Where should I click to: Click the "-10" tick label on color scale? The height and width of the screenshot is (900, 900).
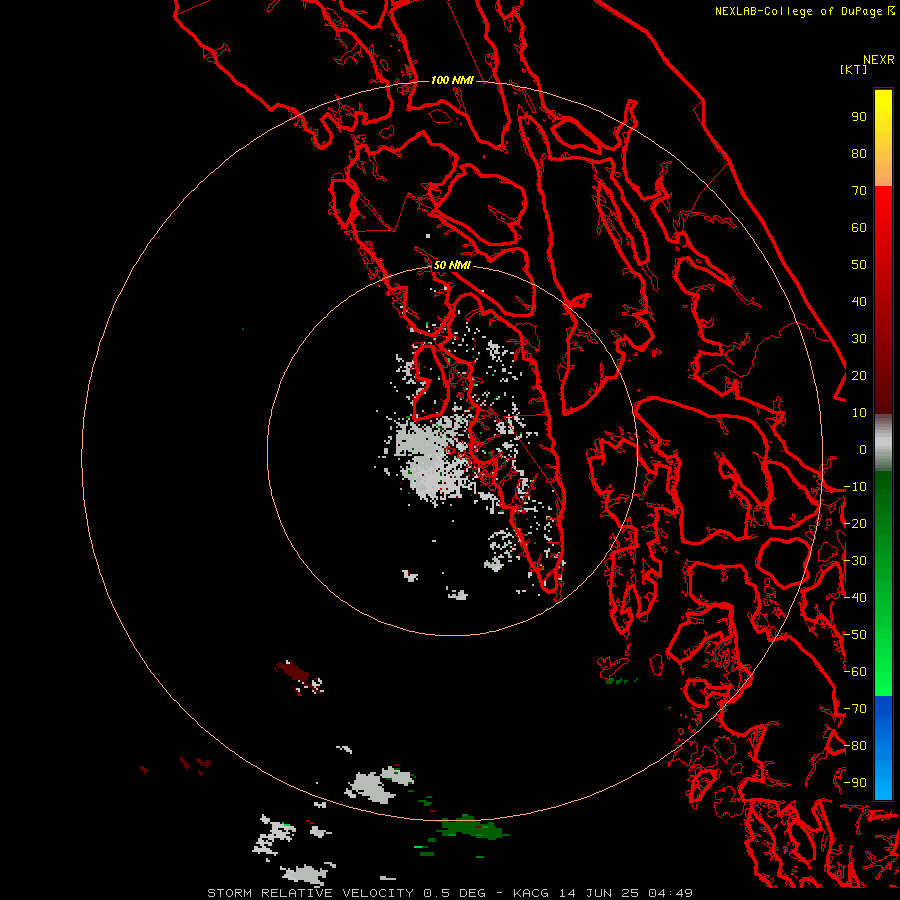pyautogui.click(x=855, y=487)
